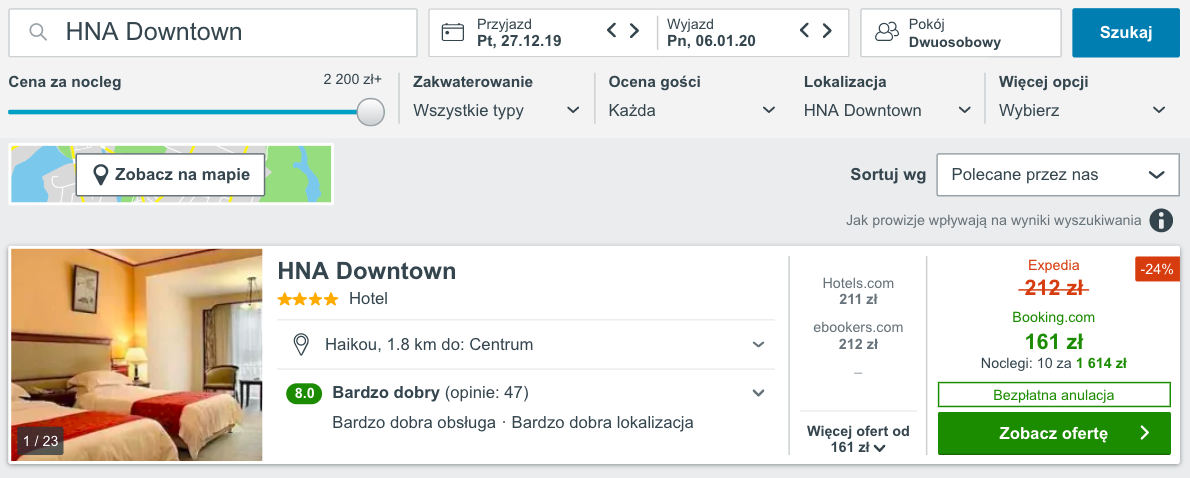Image resolution: width=1190 pixels, height=478 pixels.
Task: Open the Sortuj wg sorting dropdown
Action: coord(1057,175)
